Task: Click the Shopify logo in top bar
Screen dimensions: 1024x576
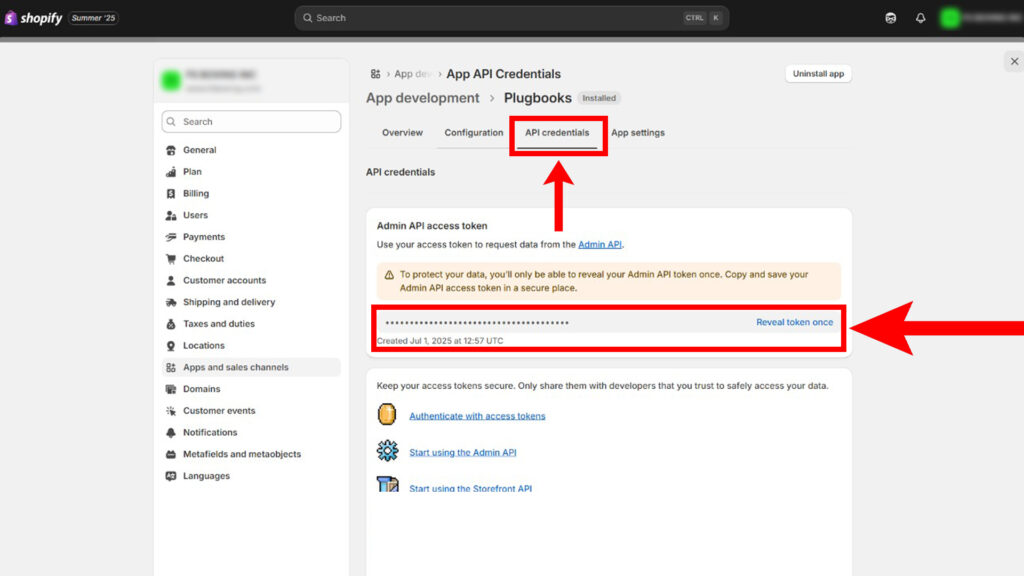Action: [x=33, y=18]
